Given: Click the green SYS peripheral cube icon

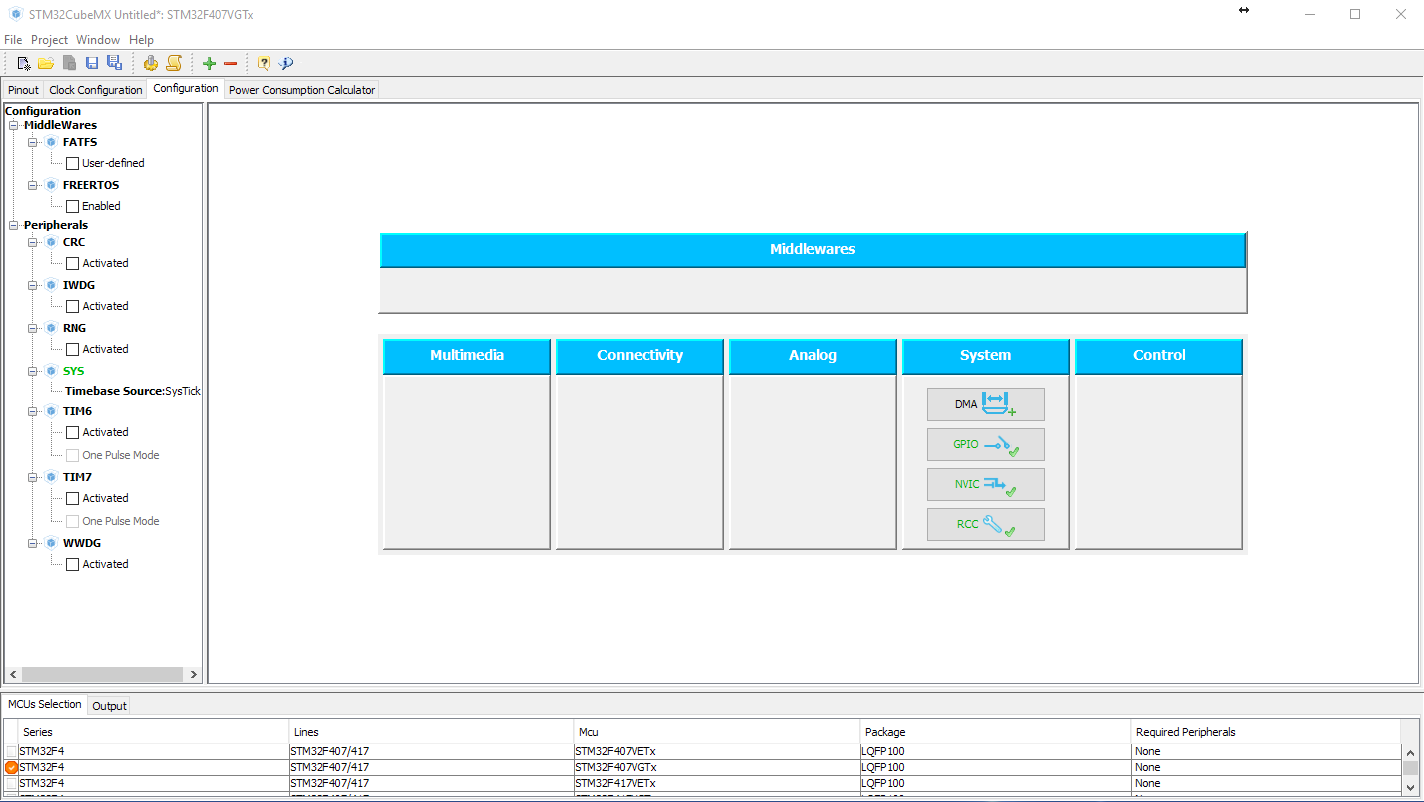Looking at the screenshot, I should [51, 371].
